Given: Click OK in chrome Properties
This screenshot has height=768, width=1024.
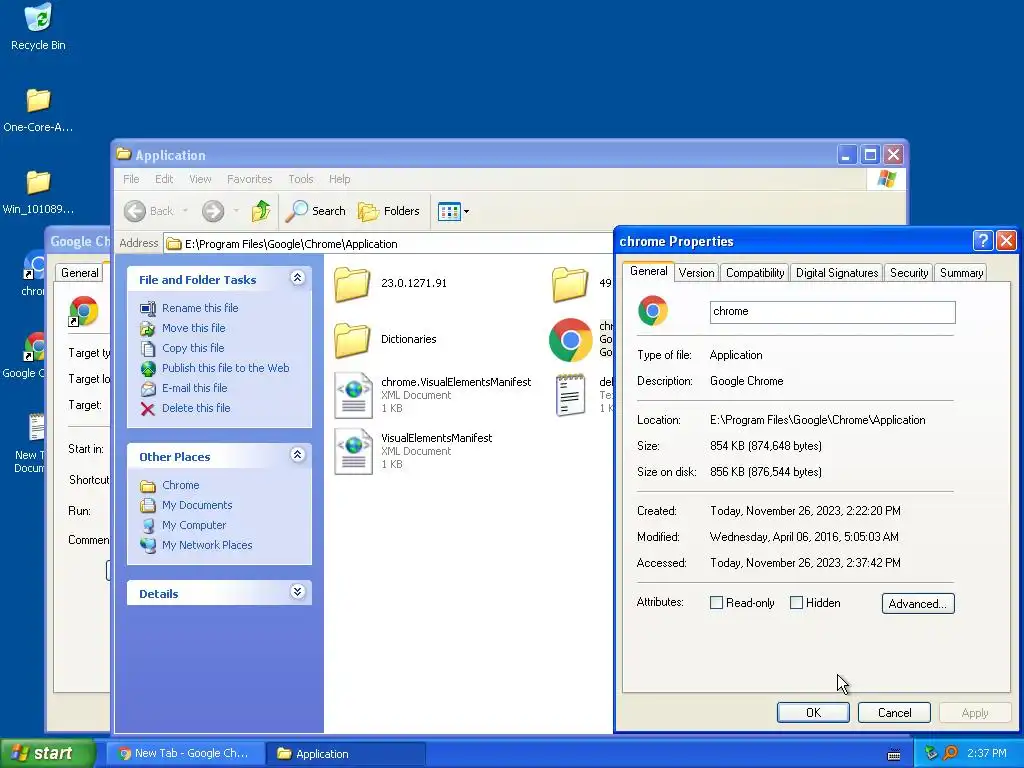Looking at the screenshot, I should 813,712.
